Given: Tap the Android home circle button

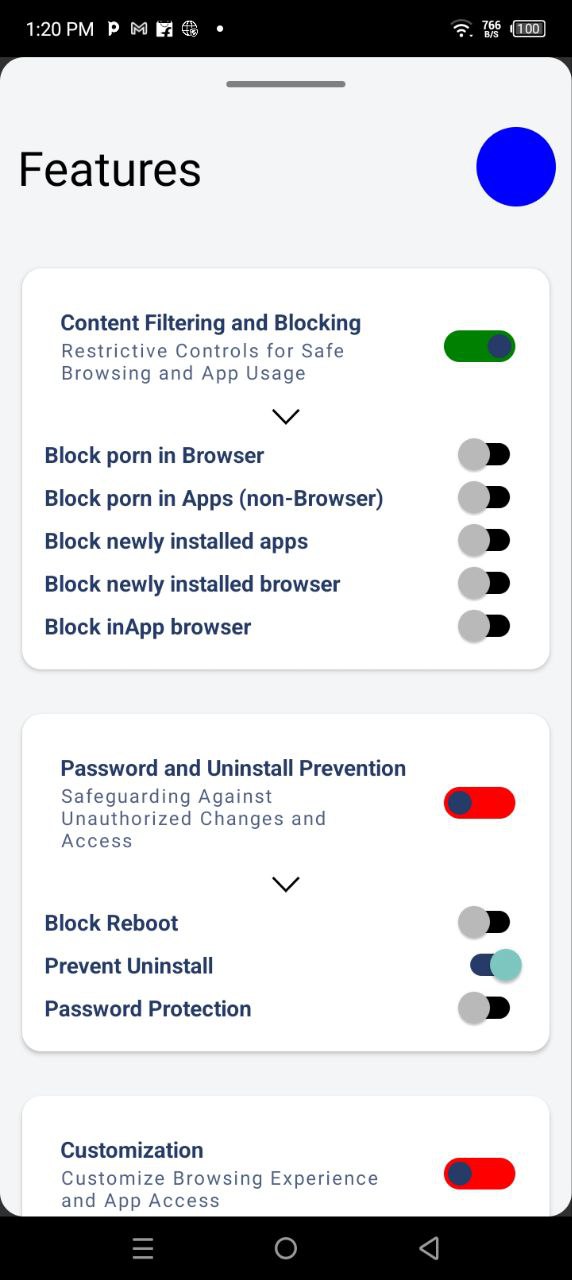Looking at the screenshot, I should pos(286,1248).
